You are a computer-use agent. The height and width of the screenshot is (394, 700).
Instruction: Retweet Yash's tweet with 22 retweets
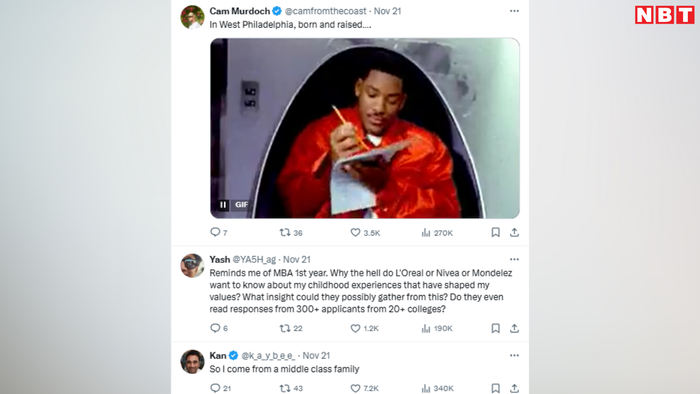click(x=285, y=328)
